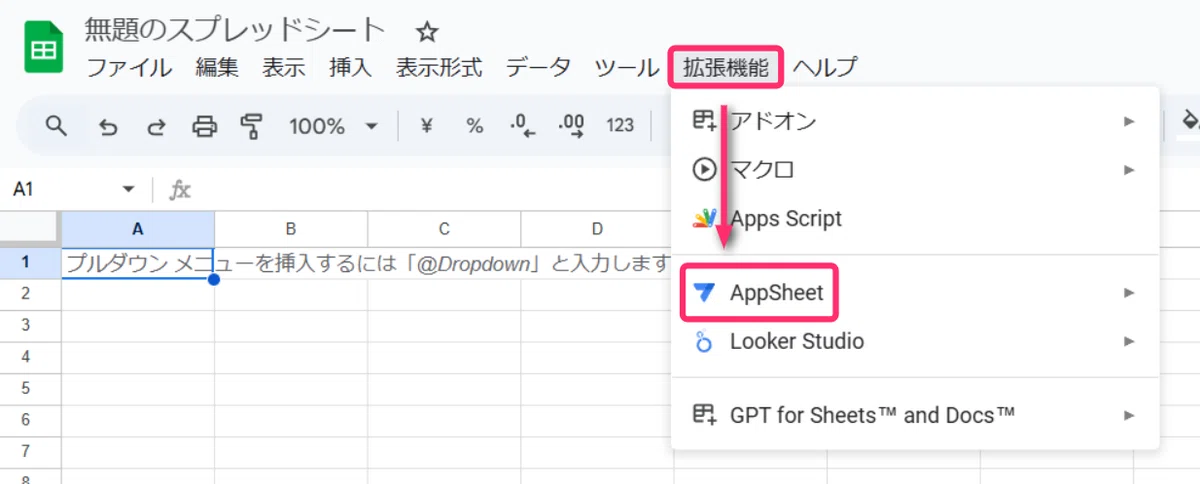Viewport: 1200px width, 484px height.
Task: Click the アドオン add-on icon
Action: [x=705, y=121]
